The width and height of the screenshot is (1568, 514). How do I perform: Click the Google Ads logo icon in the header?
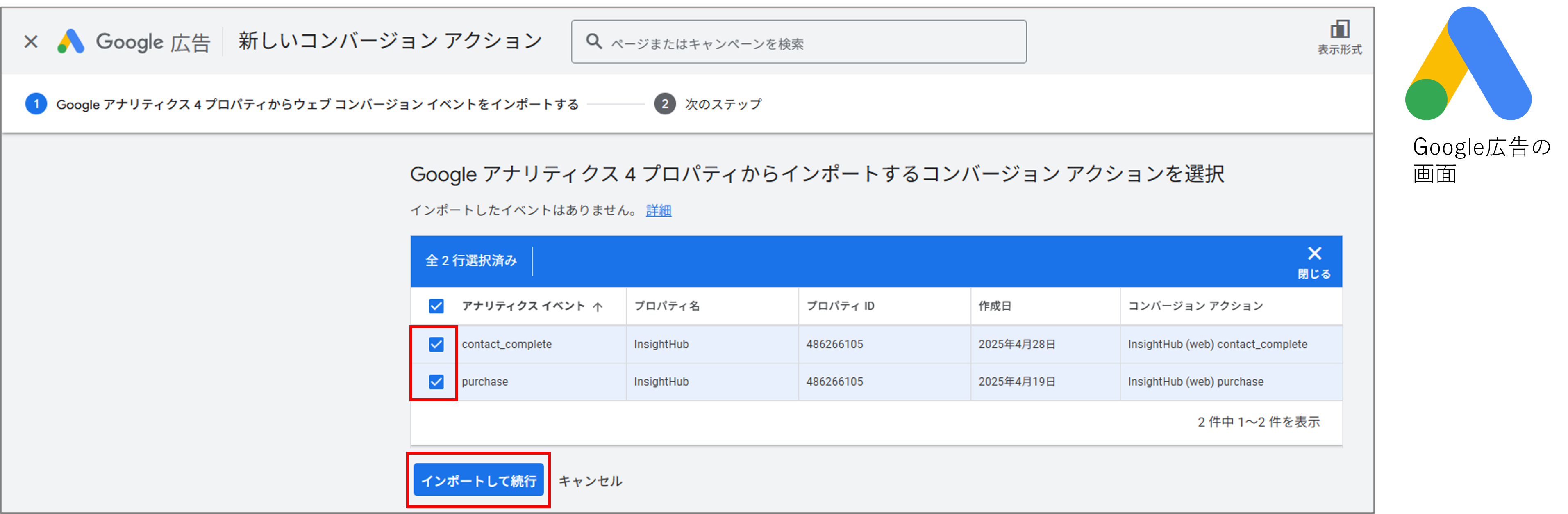pyautogui.click(x=70, y=41)
